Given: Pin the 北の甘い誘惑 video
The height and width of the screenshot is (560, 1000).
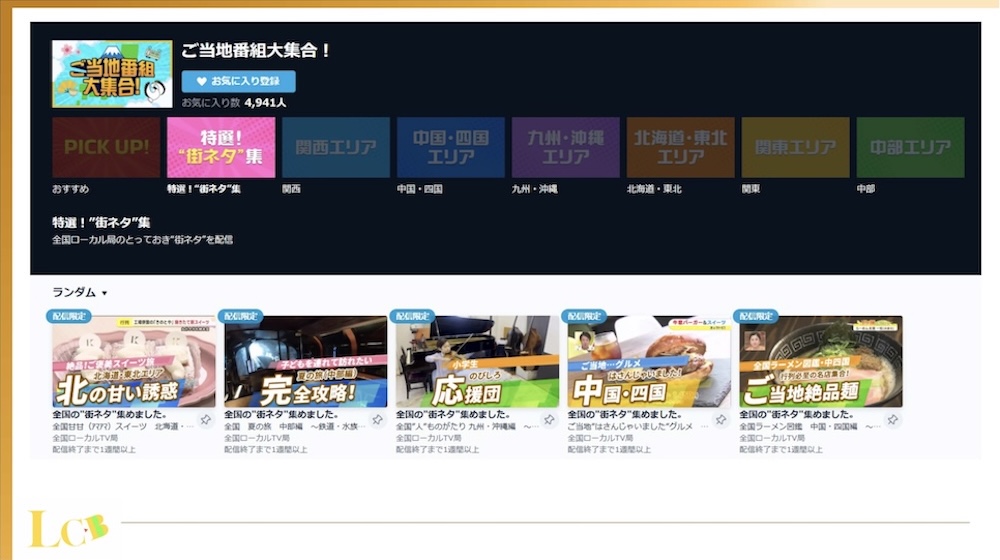Looking at the screenshot, I should point(206,420).
